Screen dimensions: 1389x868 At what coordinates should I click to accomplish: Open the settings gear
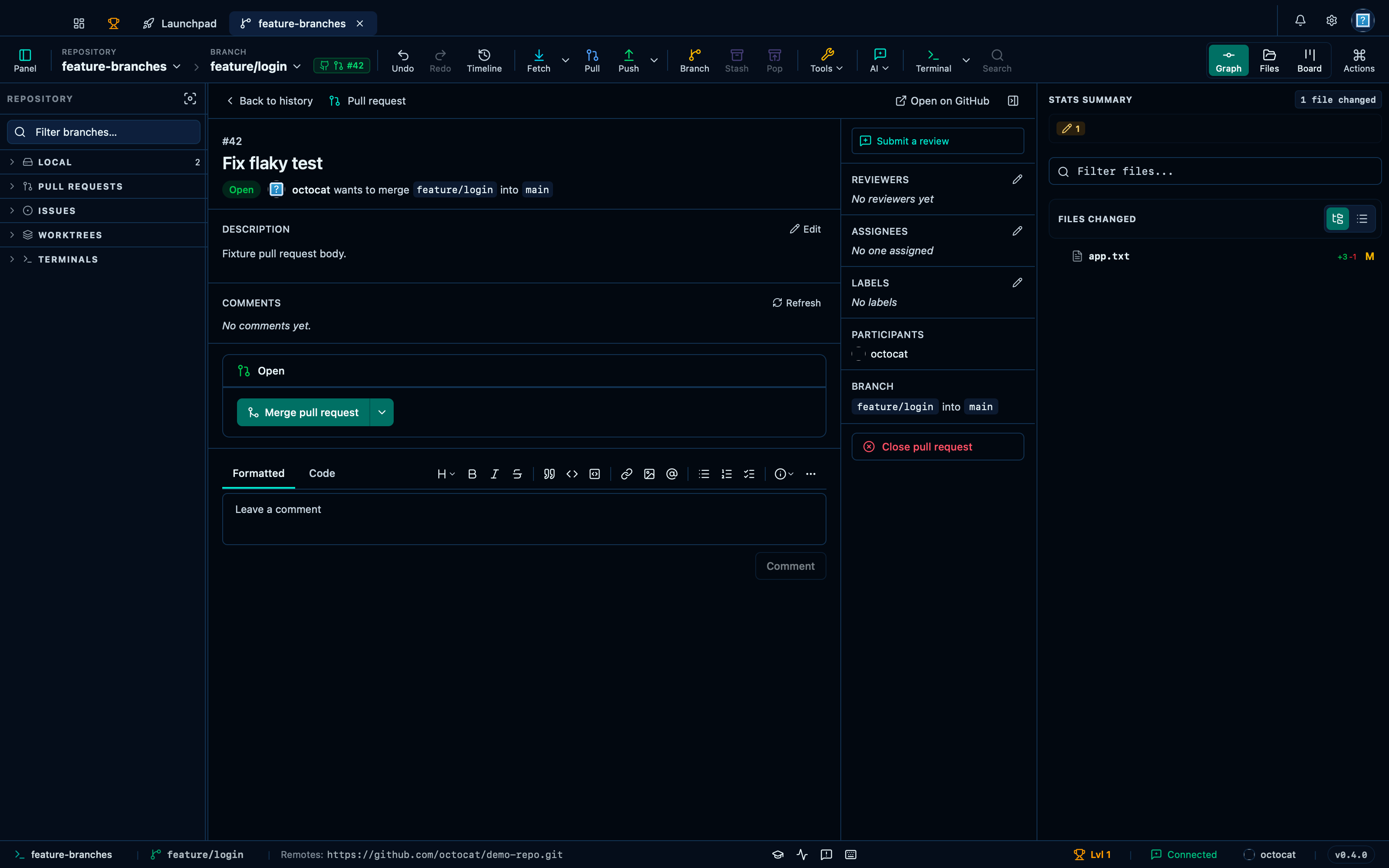1331,21
